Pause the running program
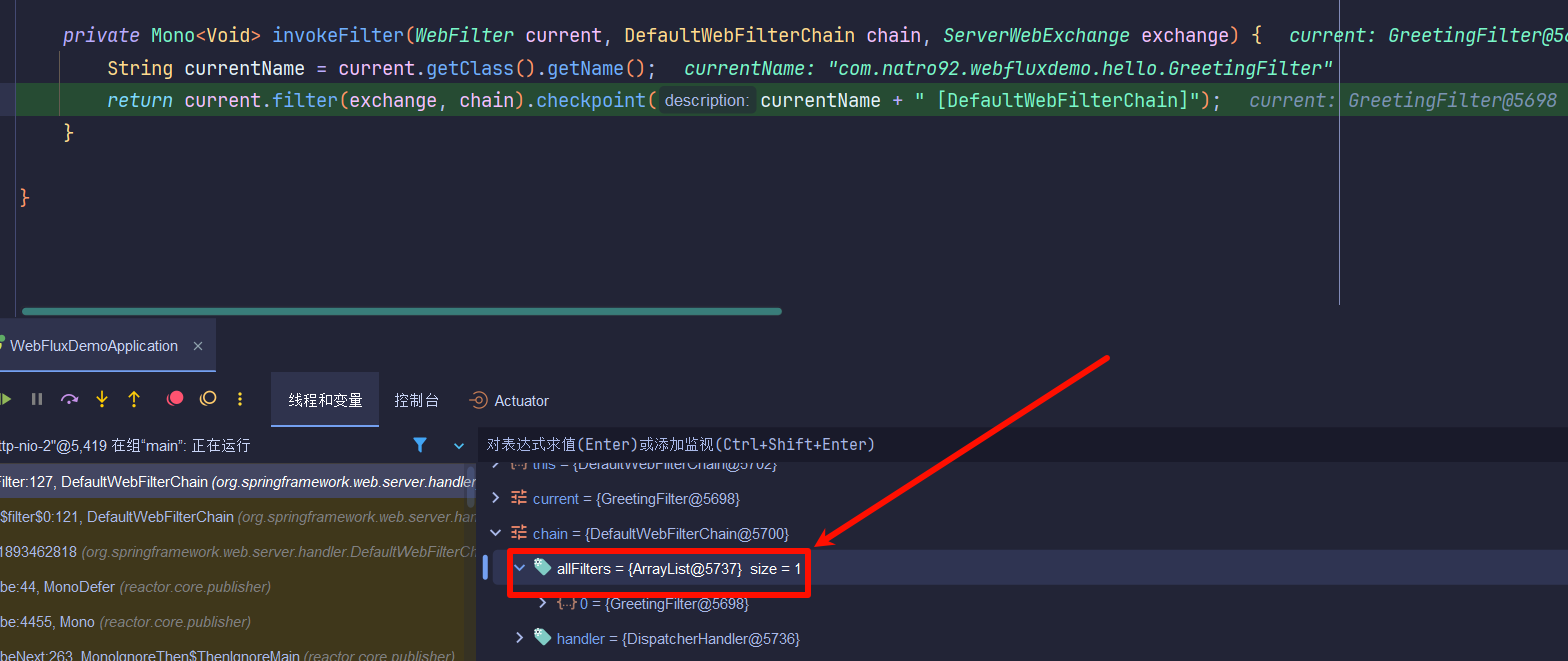1568x661 pixels. pos(37,399)
